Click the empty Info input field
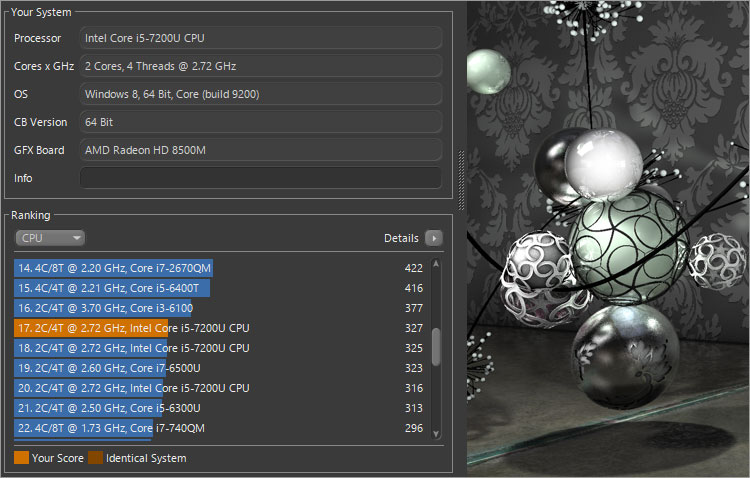This screenshot has width=750, height=478. click(261, 178)
